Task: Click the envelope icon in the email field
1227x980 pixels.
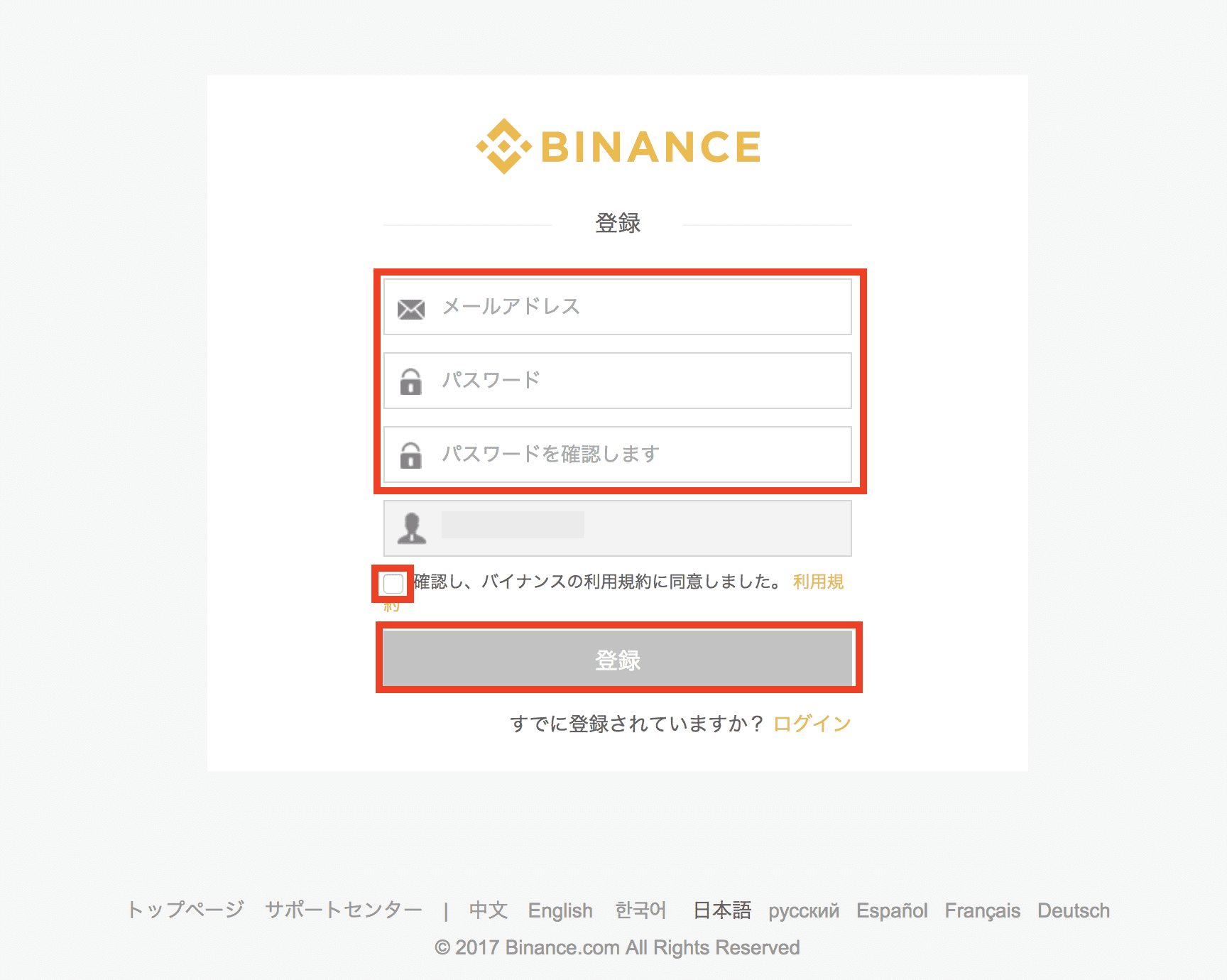Action: click(x=411, y=309)
